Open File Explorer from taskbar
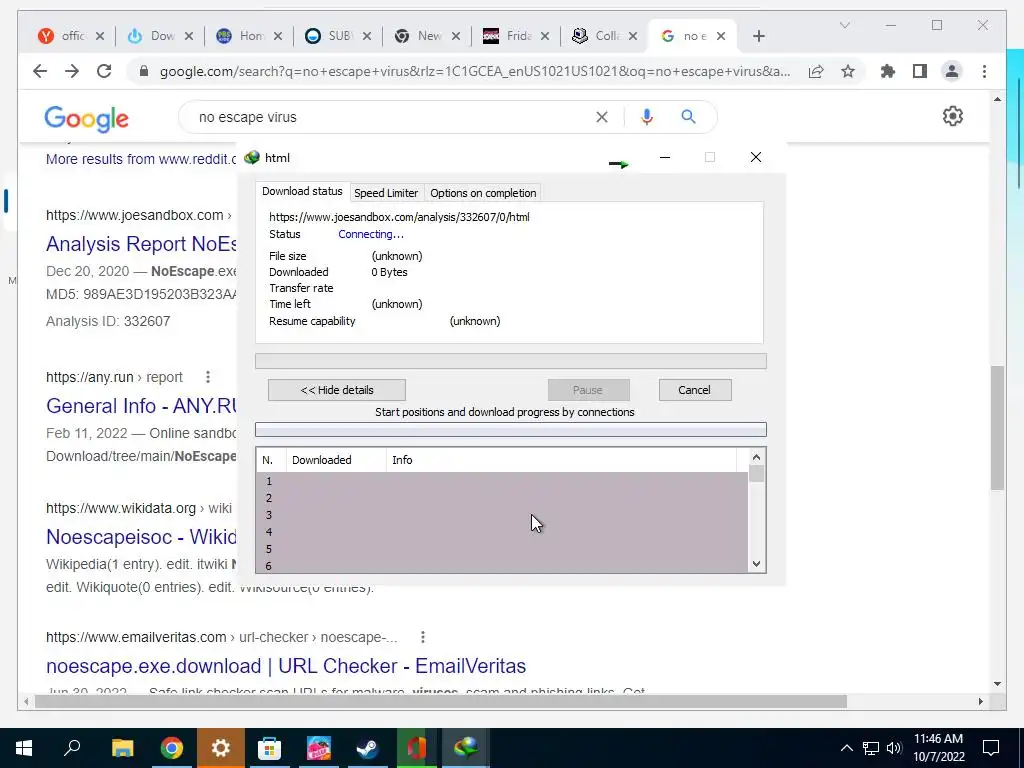 pos(122,748)
